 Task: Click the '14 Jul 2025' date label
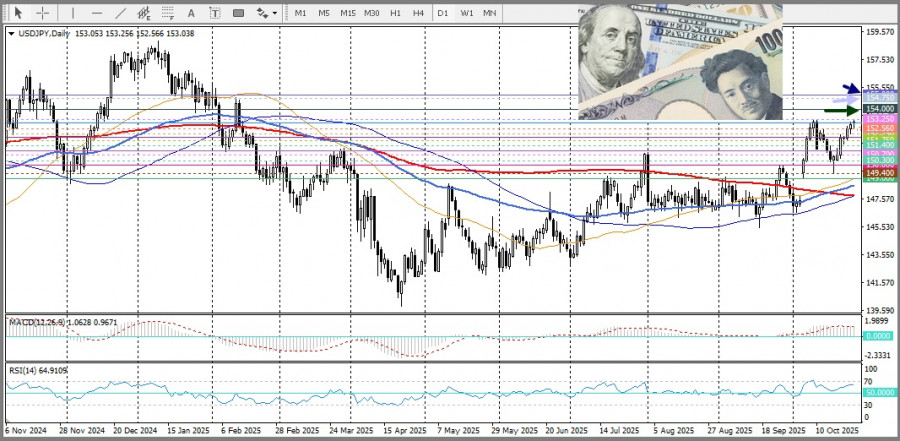(619, 431)
